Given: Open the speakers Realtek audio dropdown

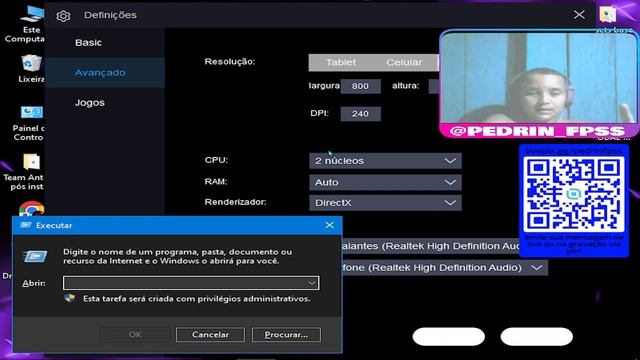Looking at the screenshot, I should coord(431,246).
